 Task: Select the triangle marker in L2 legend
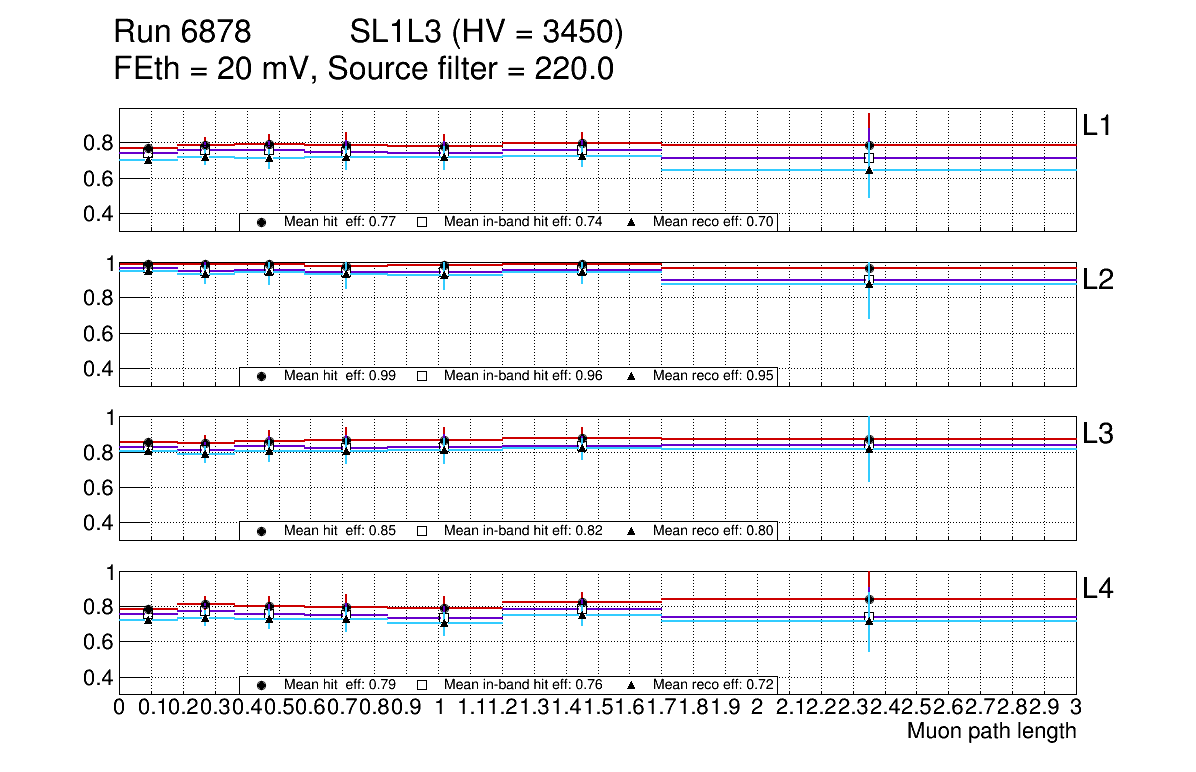tap(632, 376)
